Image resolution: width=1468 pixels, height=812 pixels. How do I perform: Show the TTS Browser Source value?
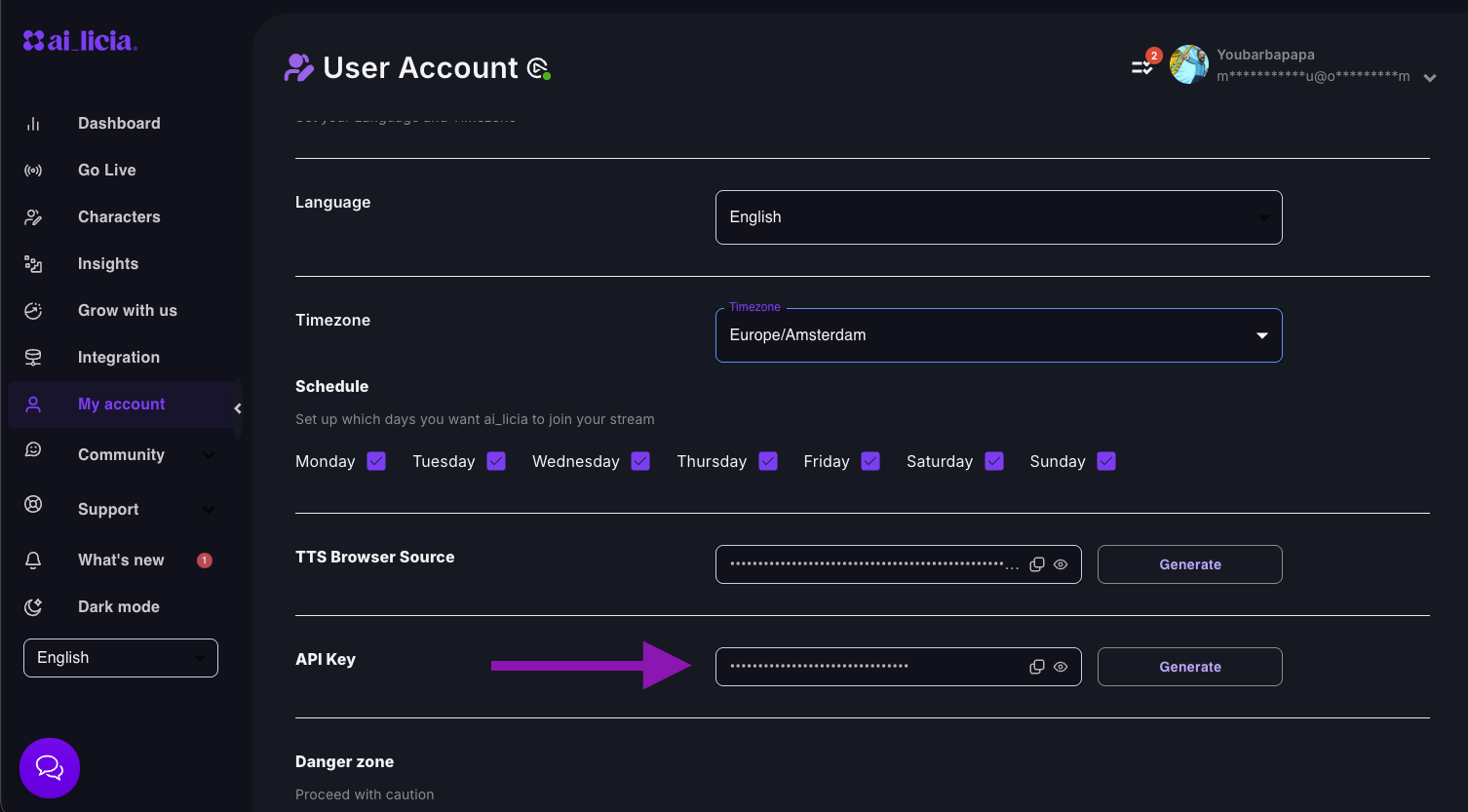pos(1061,564)
